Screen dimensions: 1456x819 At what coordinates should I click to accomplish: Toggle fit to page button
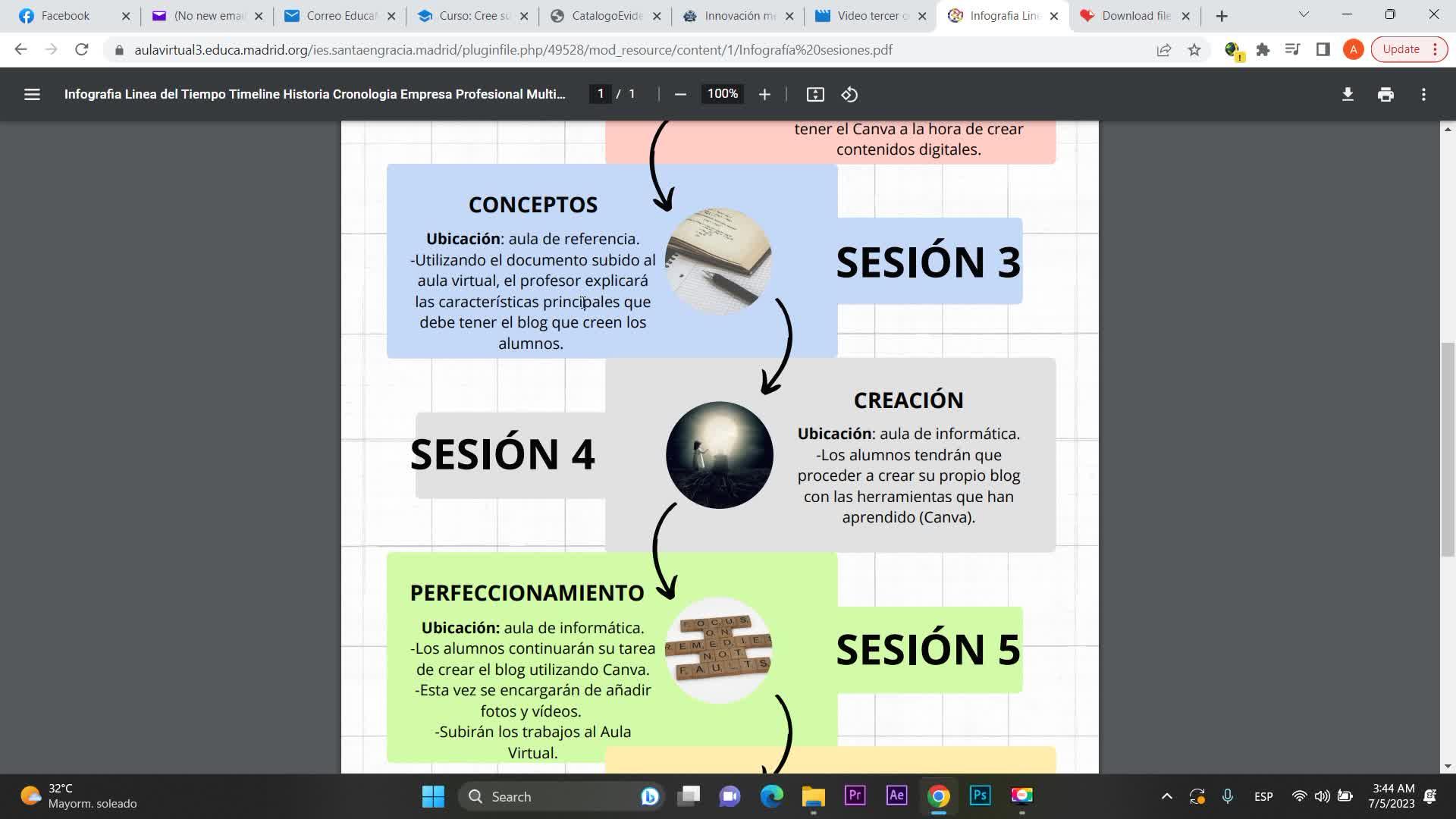pyautogui.click(x=815, y=94)
